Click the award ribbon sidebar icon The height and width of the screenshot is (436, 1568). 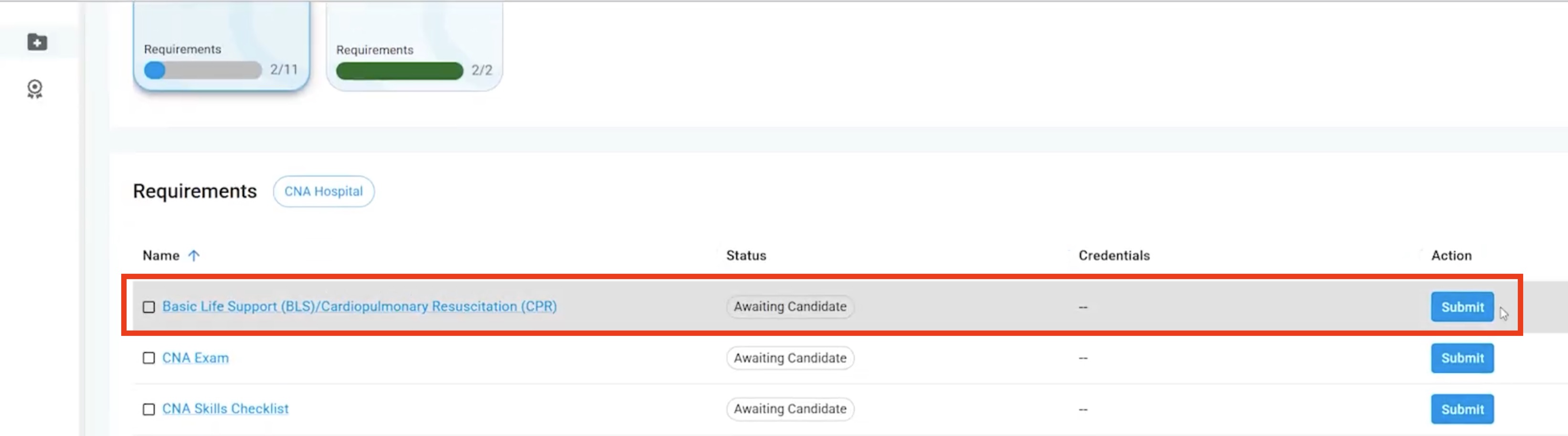(x=35, y=89)
